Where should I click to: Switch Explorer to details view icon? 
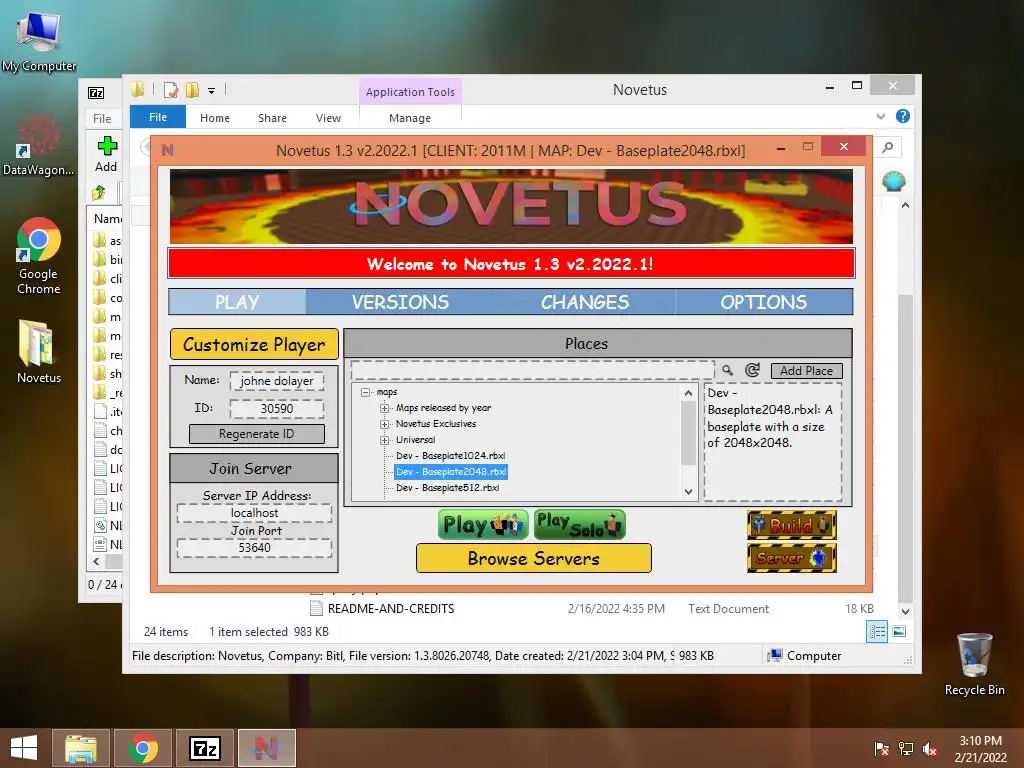877,631
